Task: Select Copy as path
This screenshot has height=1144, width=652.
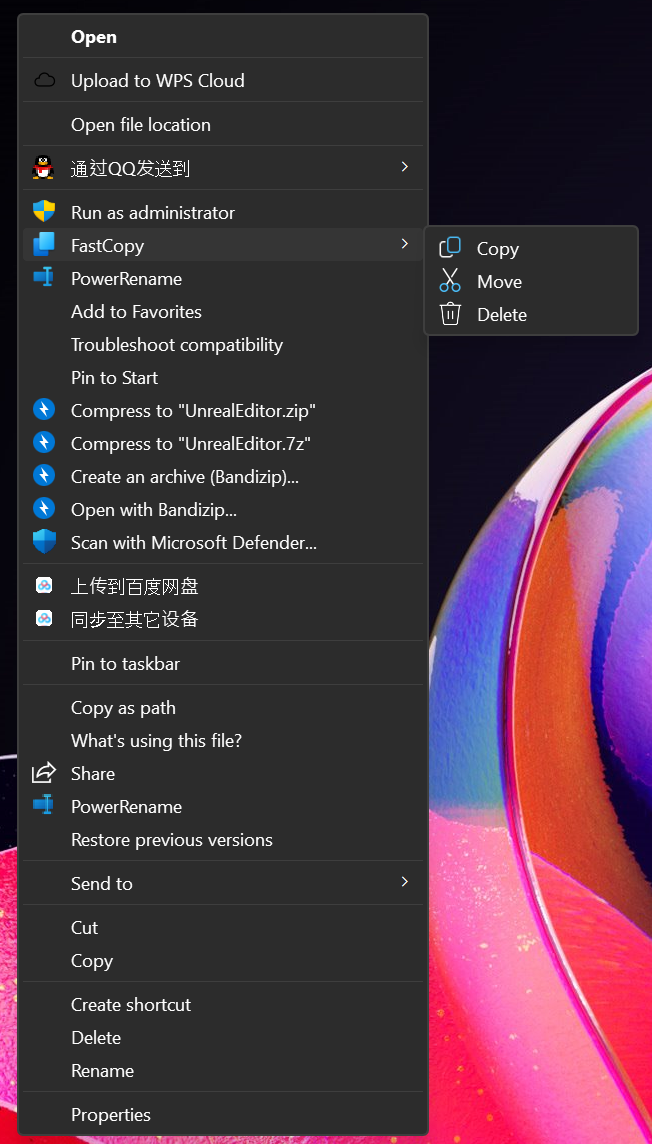Action: (x=223, y=708)
